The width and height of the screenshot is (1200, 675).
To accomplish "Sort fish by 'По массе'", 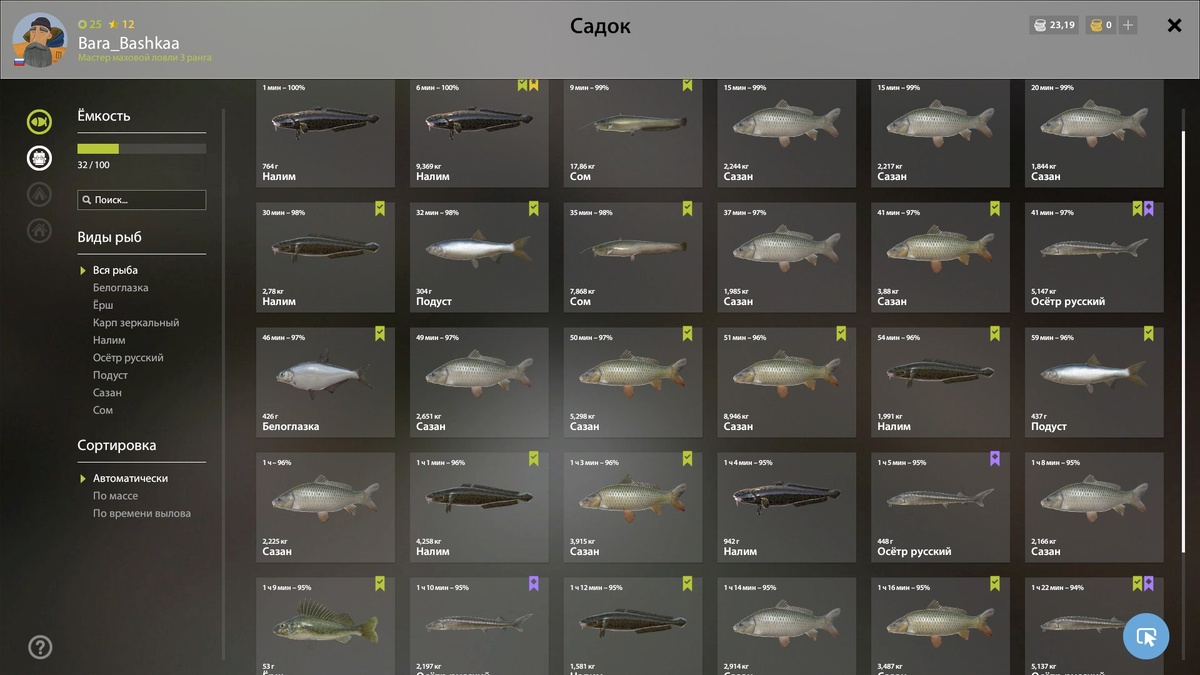I will point(116,496).
